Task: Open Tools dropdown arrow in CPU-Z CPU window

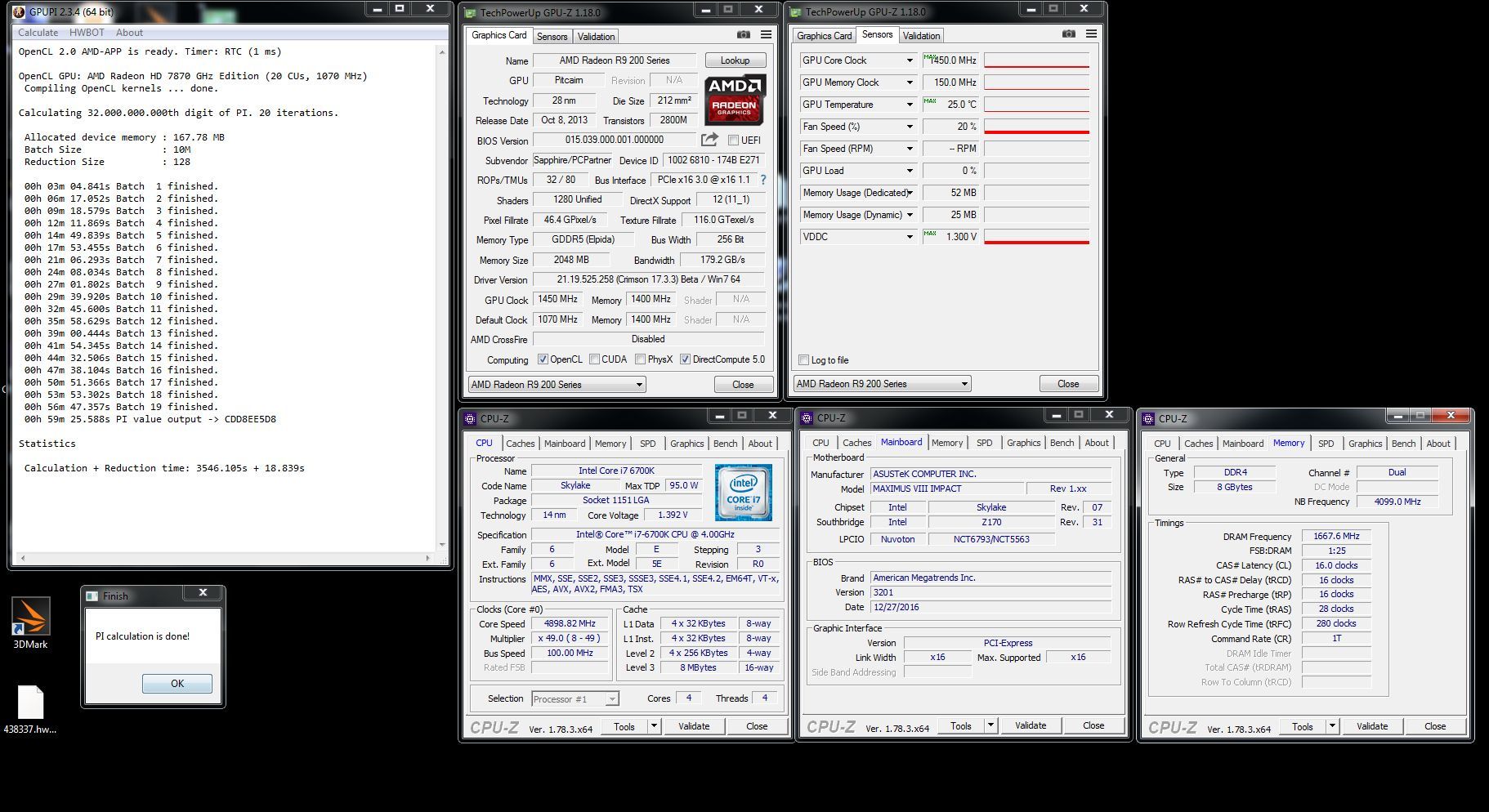Action: [x=654, y=726]
